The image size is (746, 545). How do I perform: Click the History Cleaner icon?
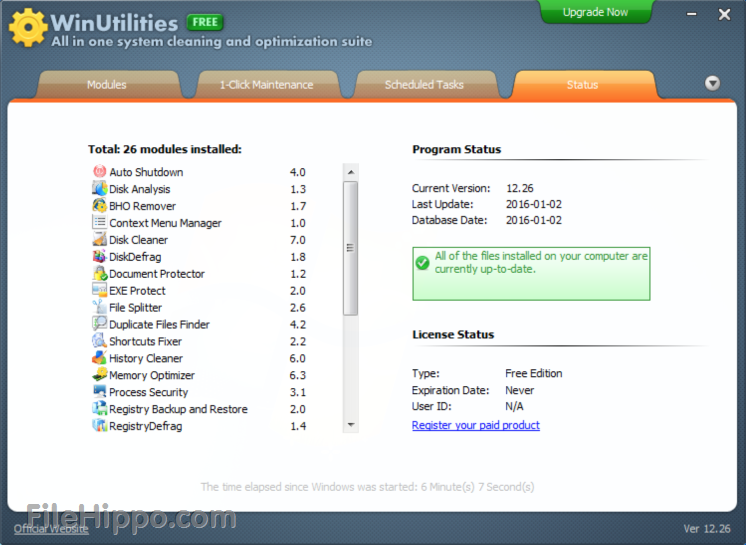point(99,358)
